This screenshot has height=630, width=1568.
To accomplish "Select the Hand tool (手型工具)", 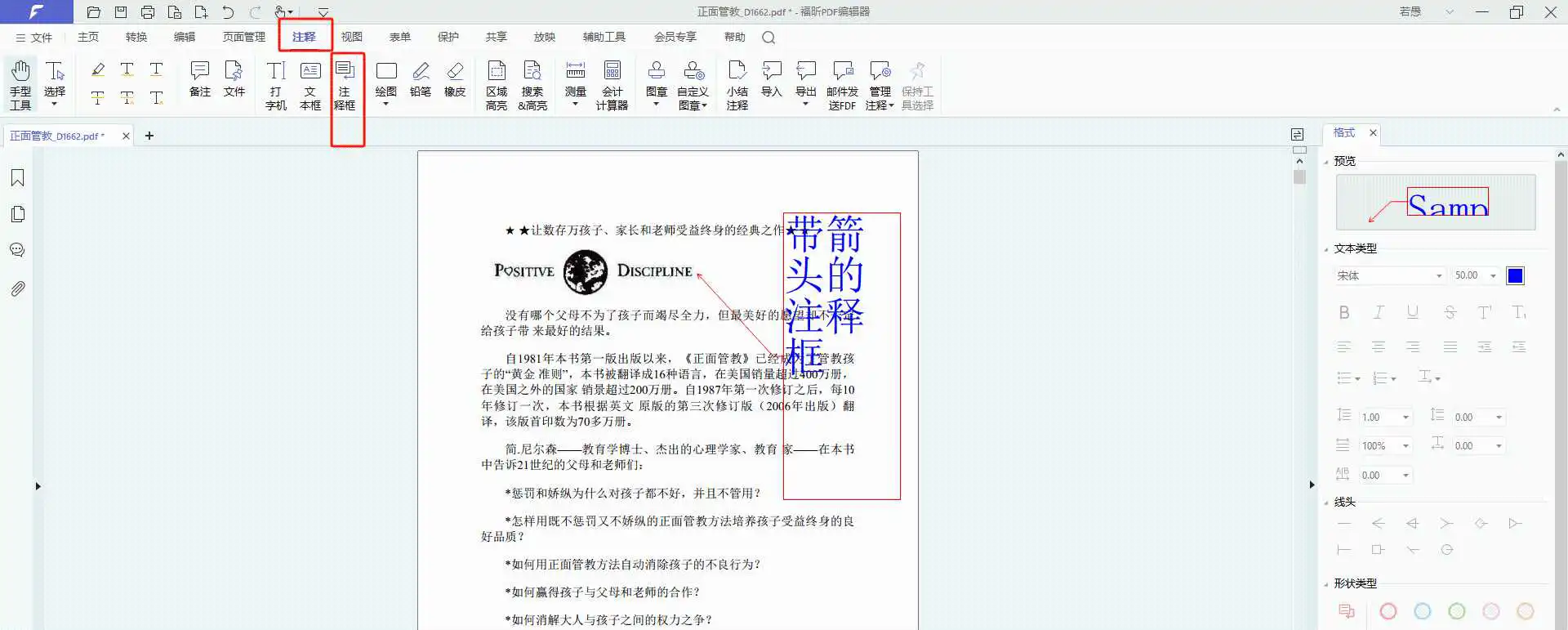I will 20,84.
